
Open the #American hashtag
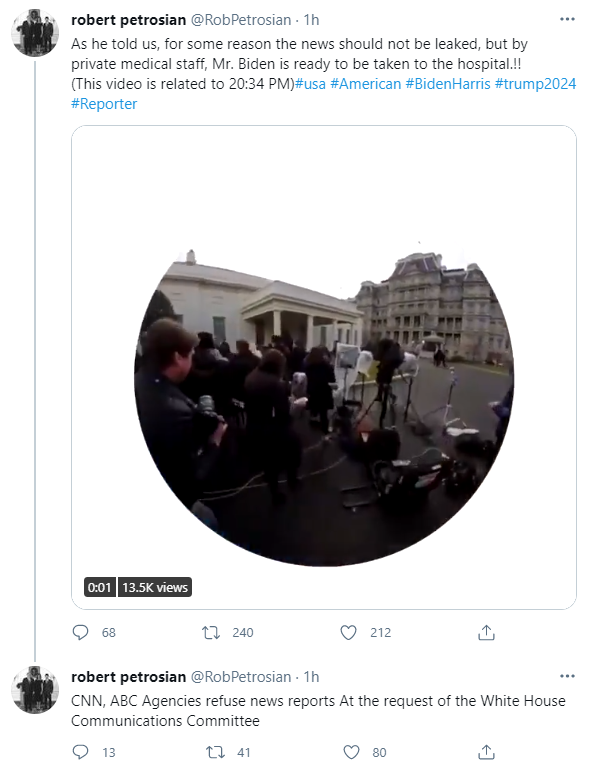tap(365, 84)
